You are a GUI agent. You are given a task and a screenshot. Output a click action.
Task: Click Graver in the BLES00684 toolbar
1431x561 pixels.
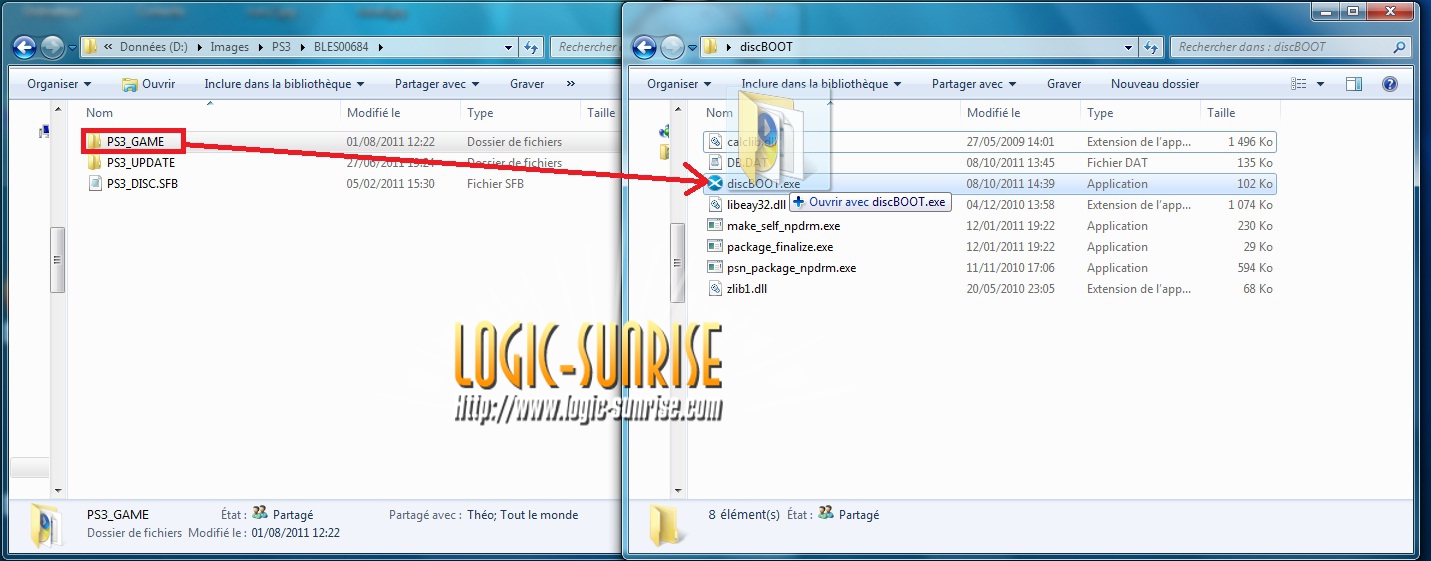click(527, 84)
